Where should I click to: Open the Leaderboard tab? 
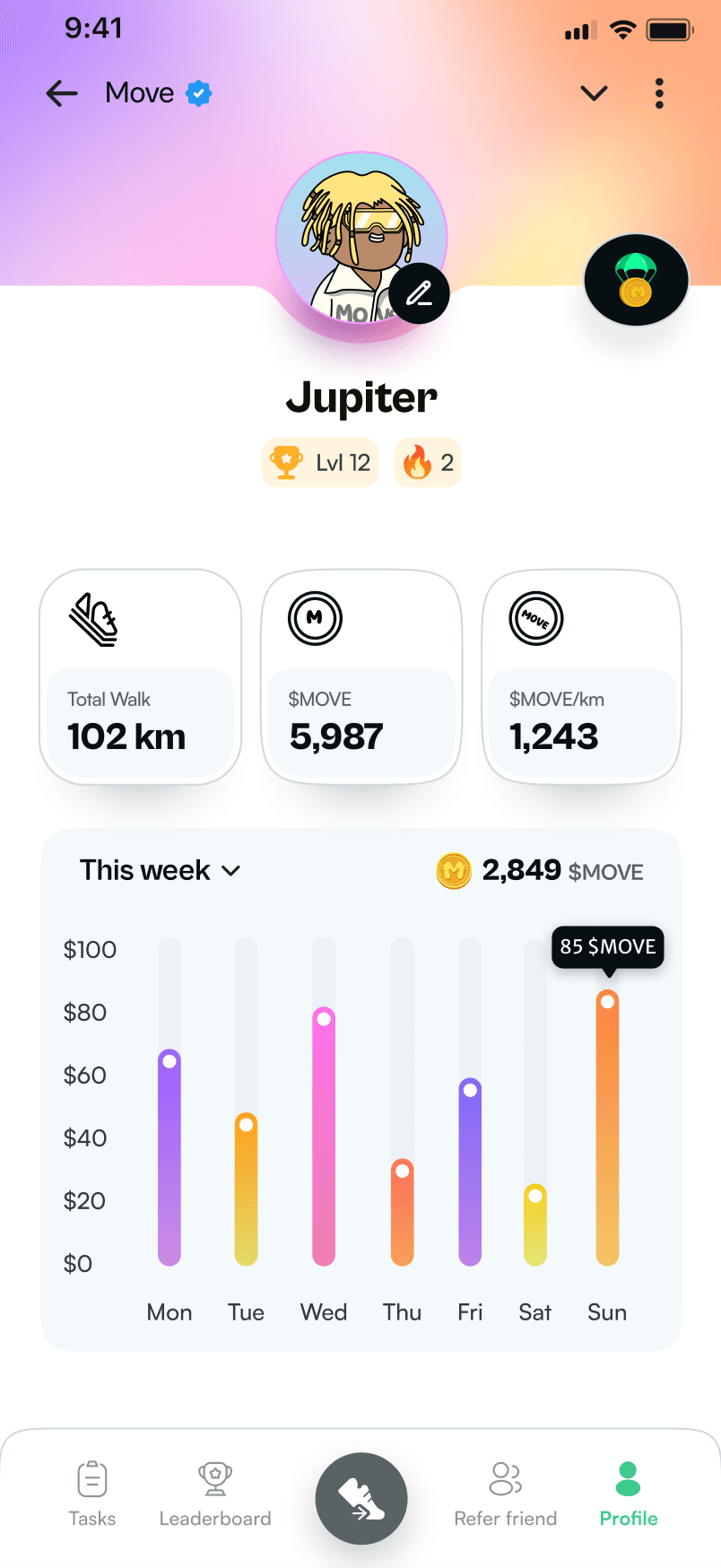tap(215, 1494)
